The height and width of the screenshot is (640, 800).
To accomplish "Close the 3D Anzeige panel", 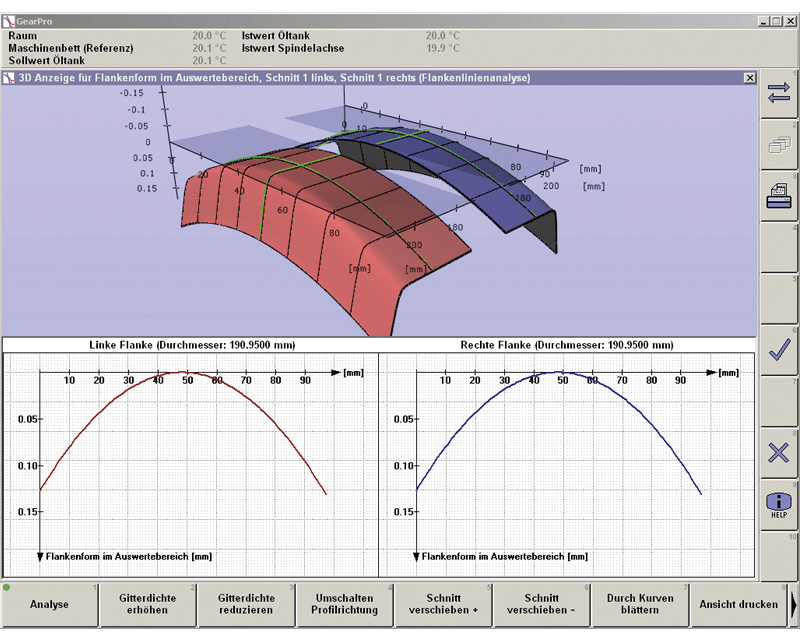I will point(749,78).
